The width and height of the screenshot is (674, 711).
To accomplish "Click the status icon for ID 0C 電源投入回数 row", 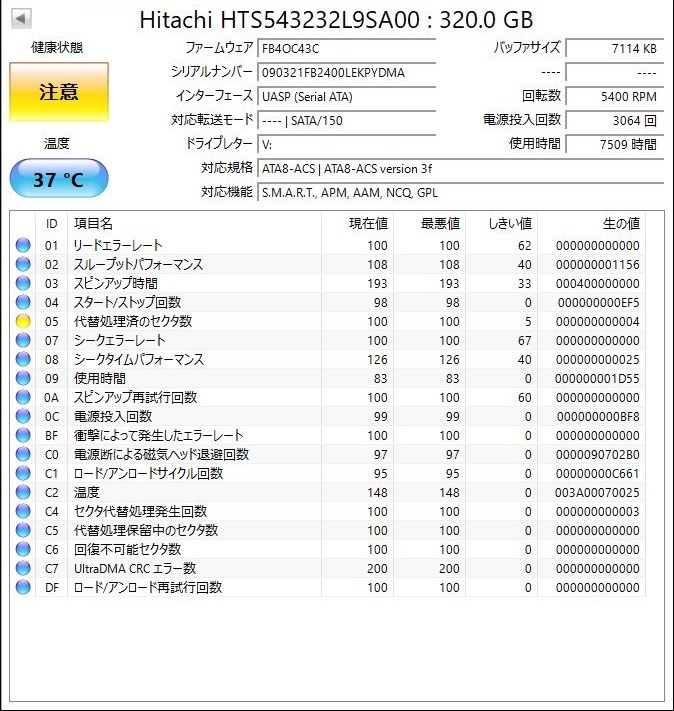I will pyautogui.click(x=23, y=416).
